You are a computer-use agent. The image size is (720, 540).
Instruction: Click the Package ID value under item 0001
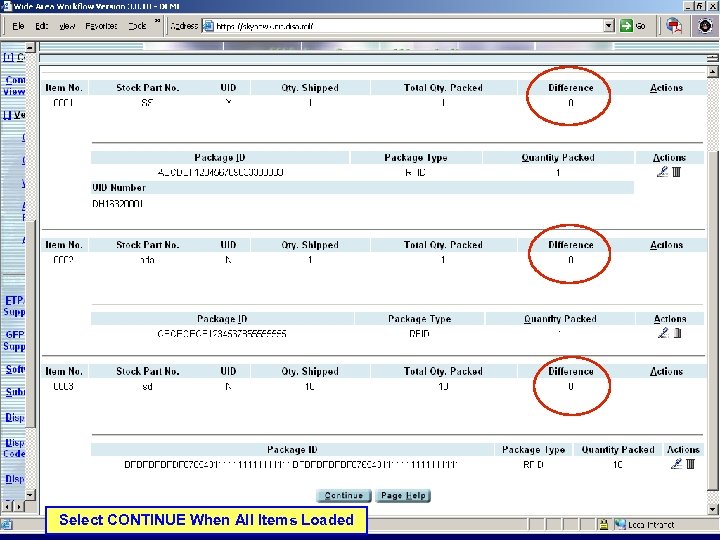(x=220, y=172)
